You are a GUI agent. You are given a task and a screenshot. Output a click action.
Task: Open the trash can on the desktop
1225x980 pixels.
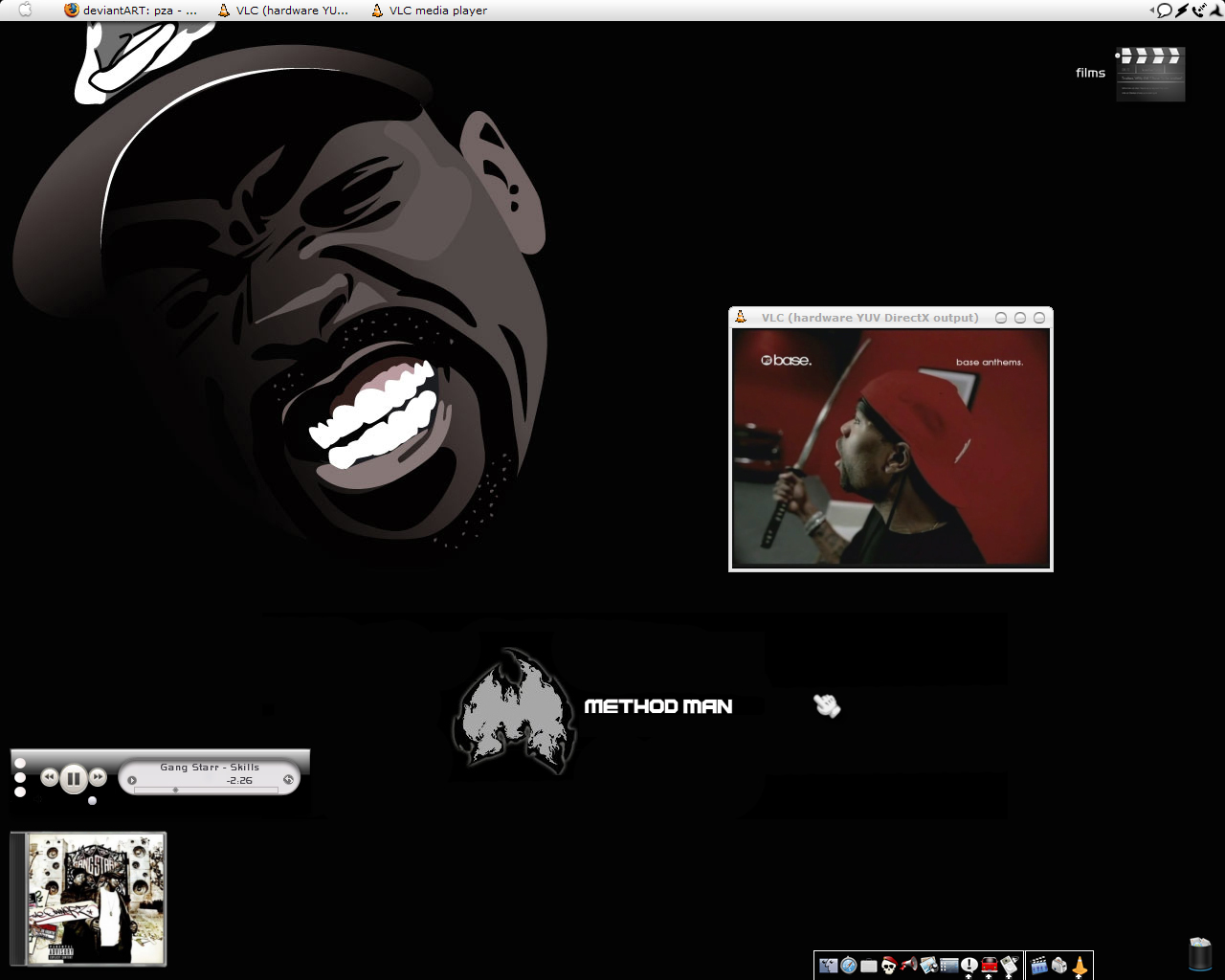(1200, 954)
